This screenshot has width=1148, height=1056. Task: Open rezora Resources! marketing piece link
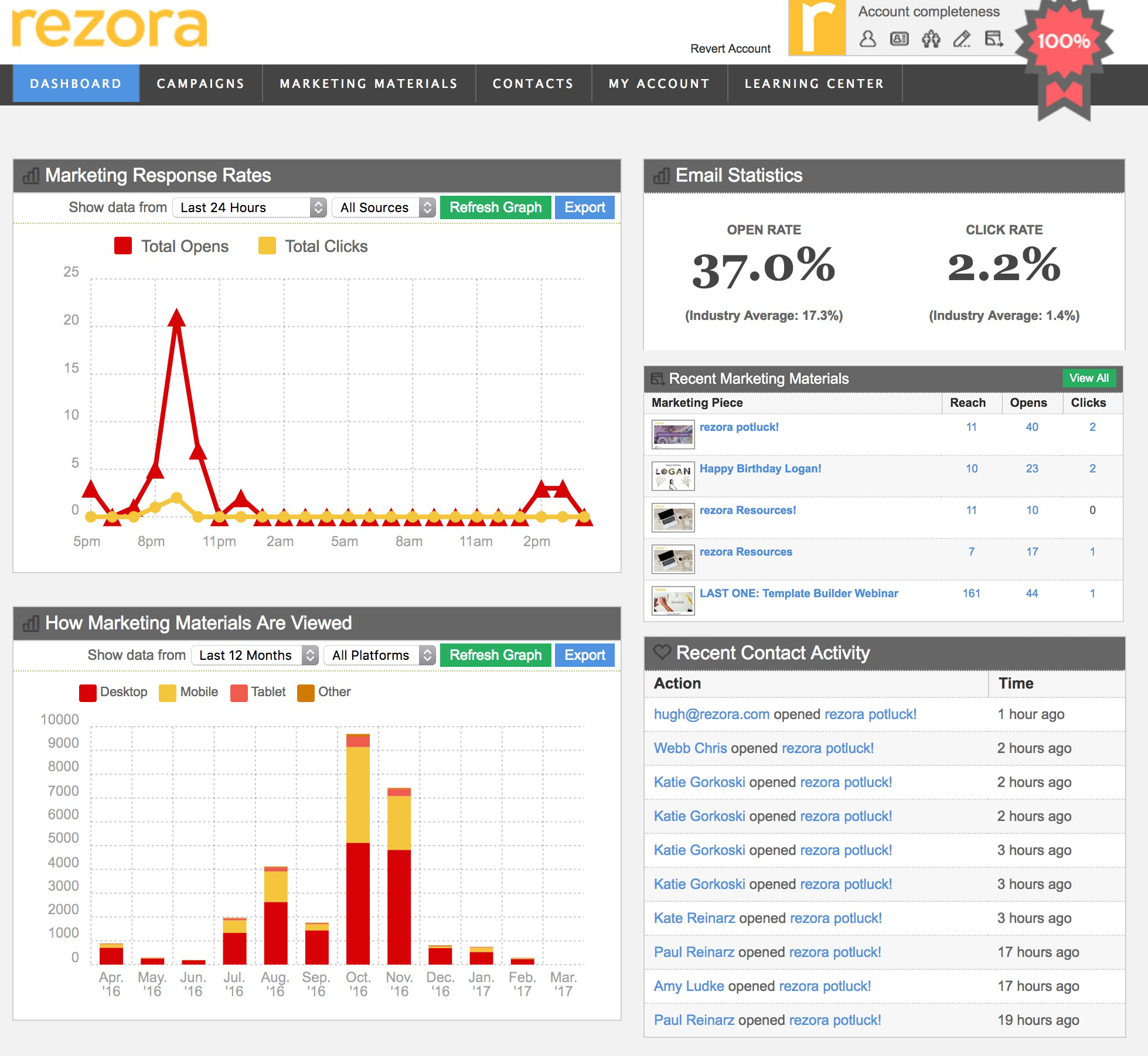(748, 510)
